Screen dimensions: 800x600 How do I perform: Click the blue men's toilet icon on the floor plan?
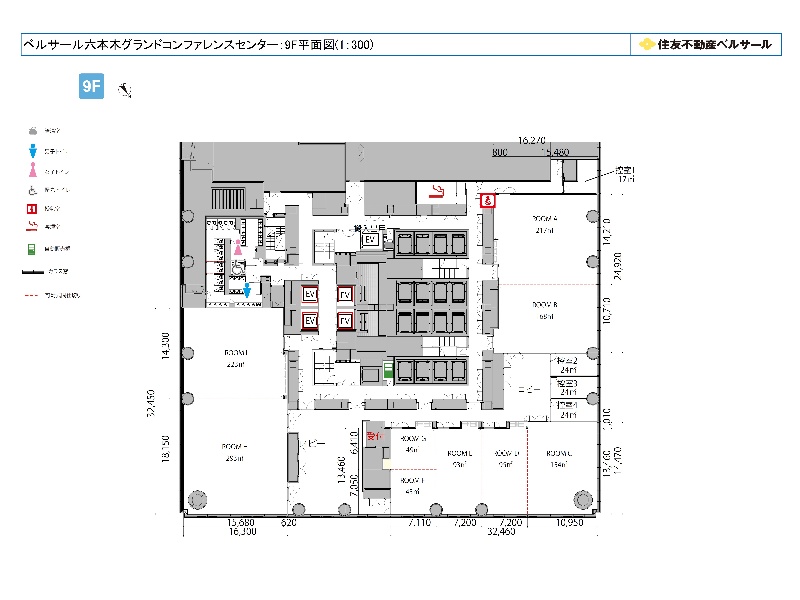click(x=247, y=290)
